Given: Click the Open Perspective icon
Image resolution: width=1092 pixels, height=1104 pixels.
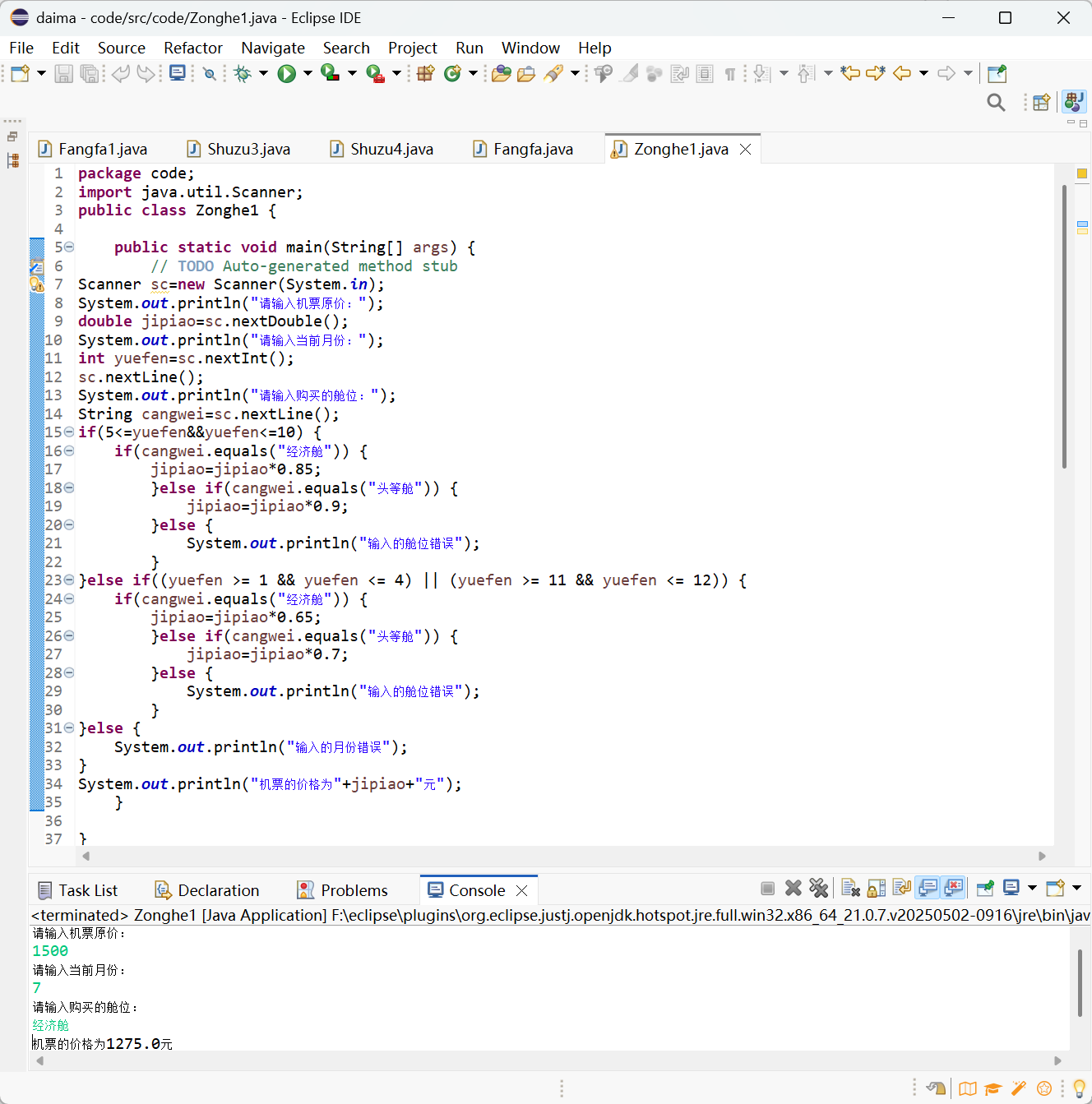Looking at the screenshot, I should click(1042, 102).
